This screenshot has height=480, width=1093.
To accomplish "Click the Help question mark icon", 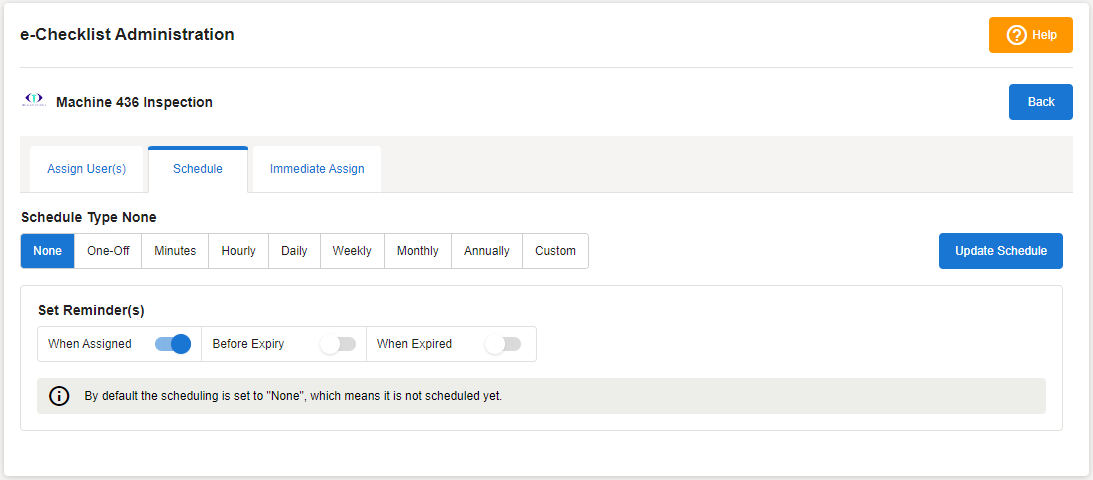I will 1016,35.
